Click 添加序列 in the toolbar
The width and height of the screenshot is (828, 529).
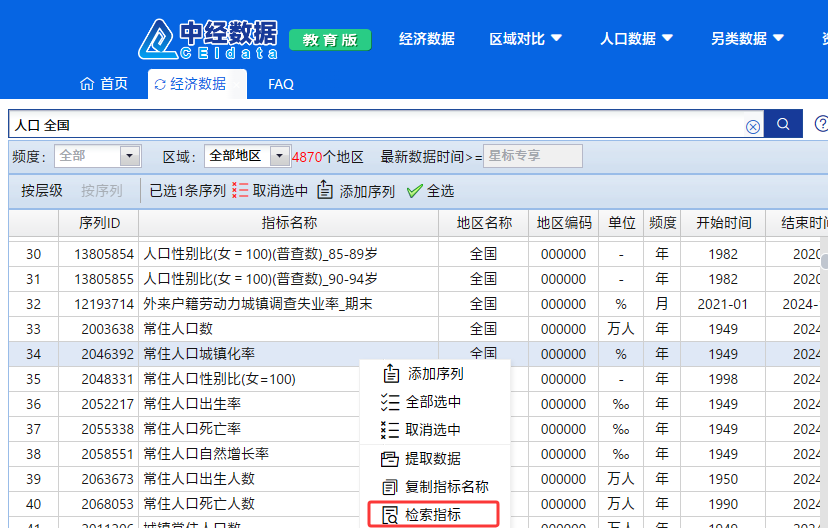coord(356,191)
